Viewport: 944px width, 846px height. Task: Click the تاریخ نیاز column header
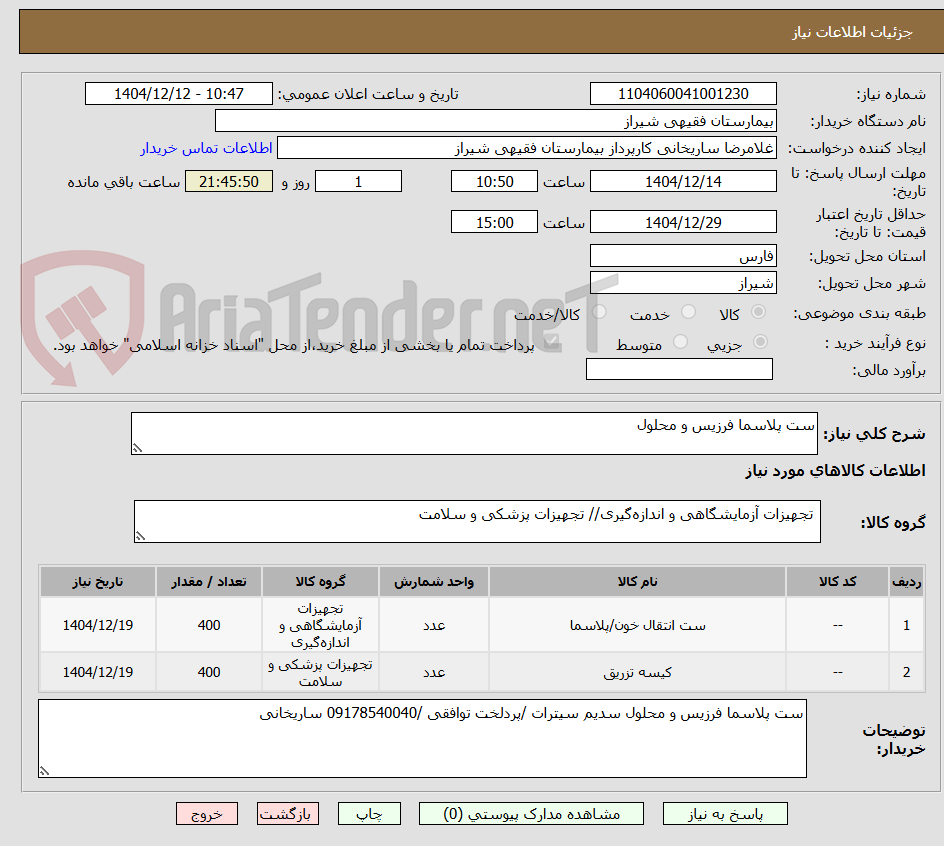(x=98, y=582)
